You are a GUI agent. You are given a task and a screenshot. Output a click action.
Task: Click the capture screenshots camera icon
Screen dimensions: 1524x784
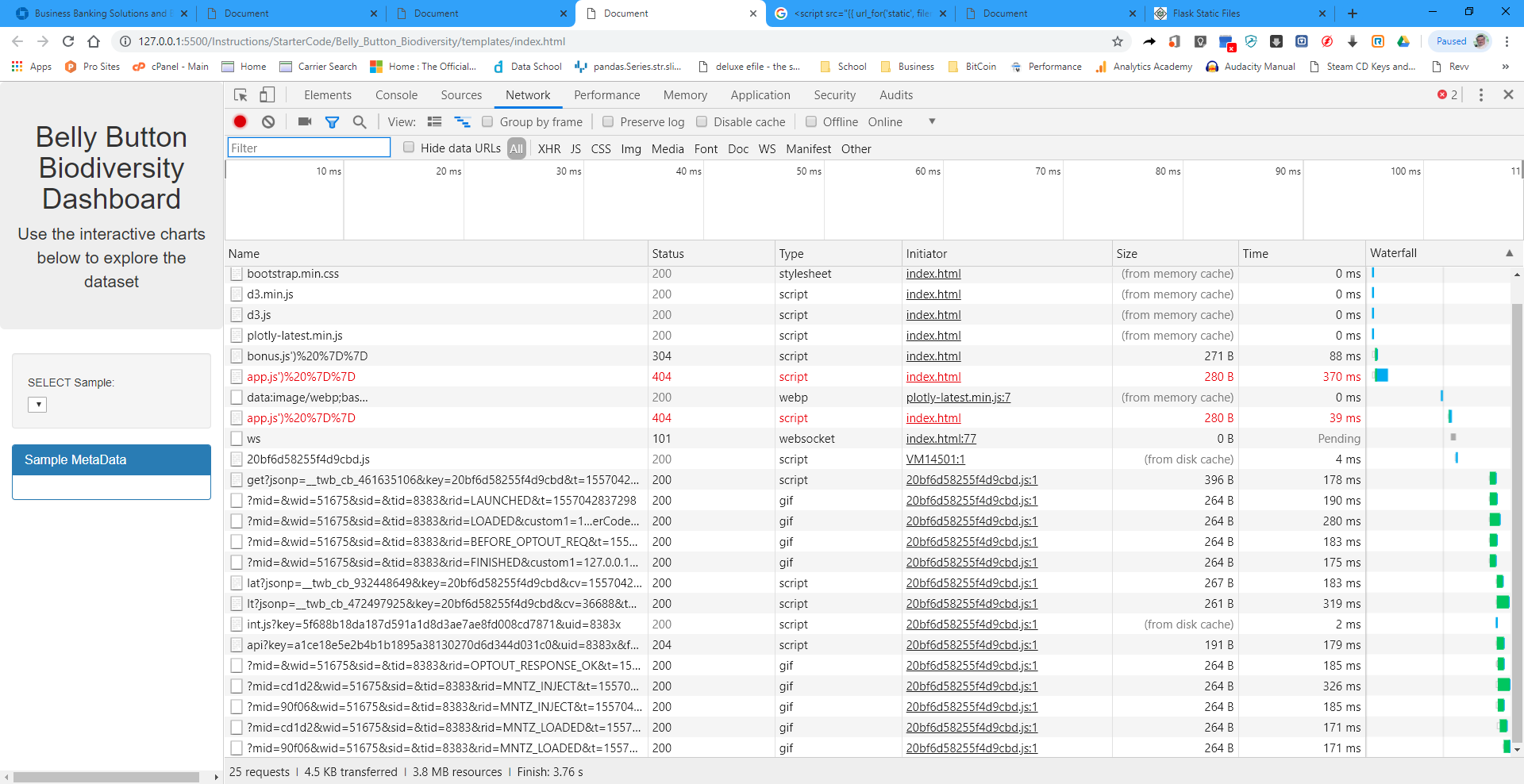[305, 121]
